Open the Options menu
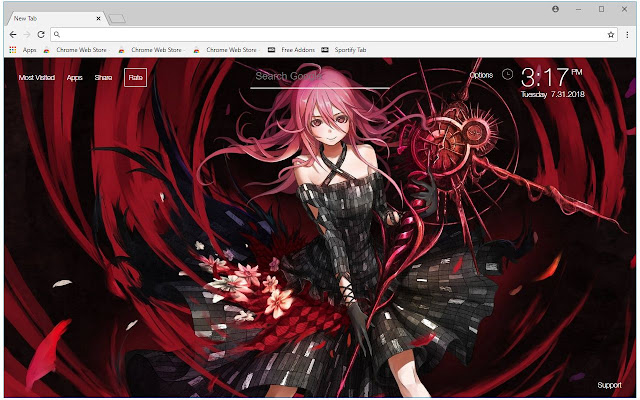Image resolution: width=640 pixels, height=400 pixels. click(481, 75)
